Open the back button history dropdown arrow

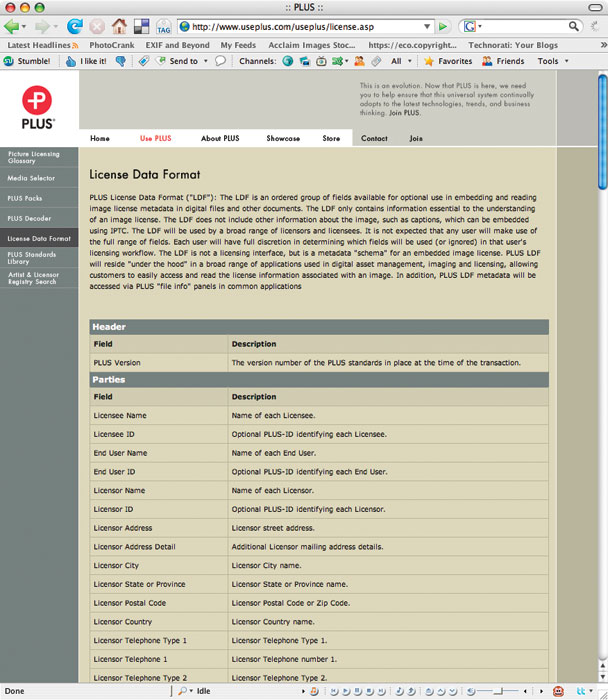tap(24, 27)
